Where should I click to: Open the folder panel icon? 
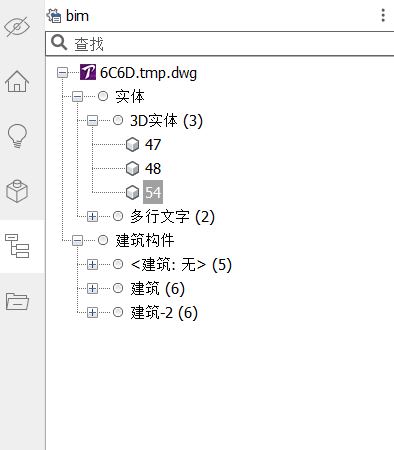pos(17,301)
